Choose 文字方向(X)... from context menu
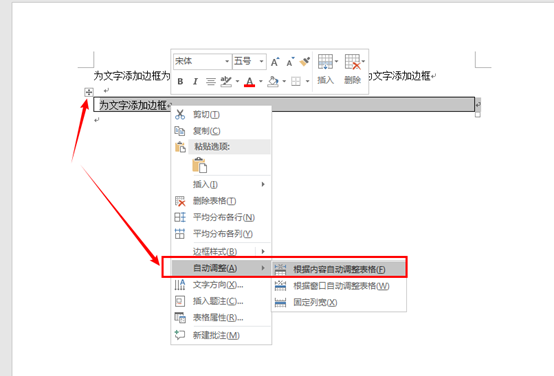The width and height of the screenshot is (554, 376). (x=221, y=284)
